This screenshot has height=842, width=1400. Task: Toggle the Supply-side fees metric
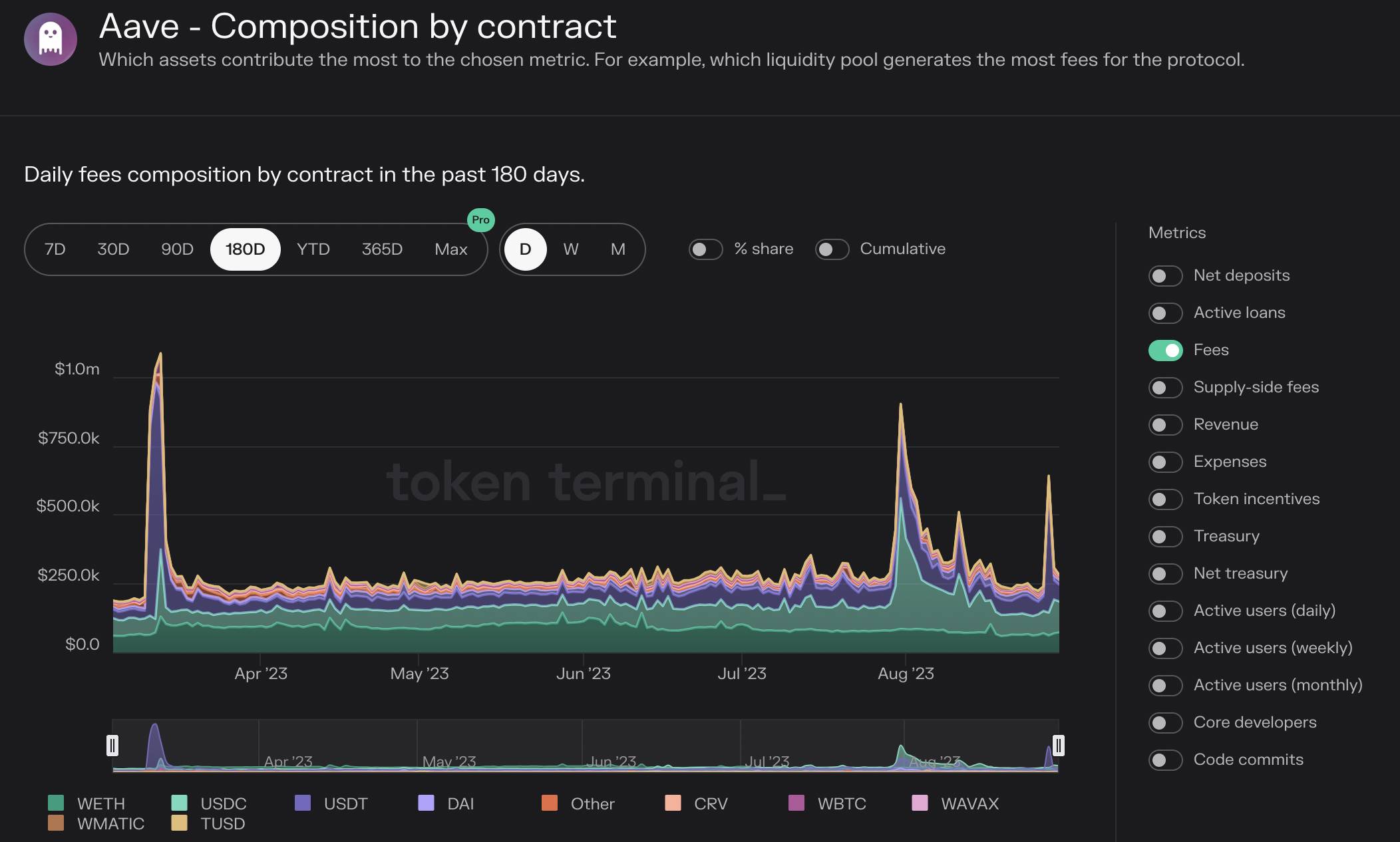1165,388
